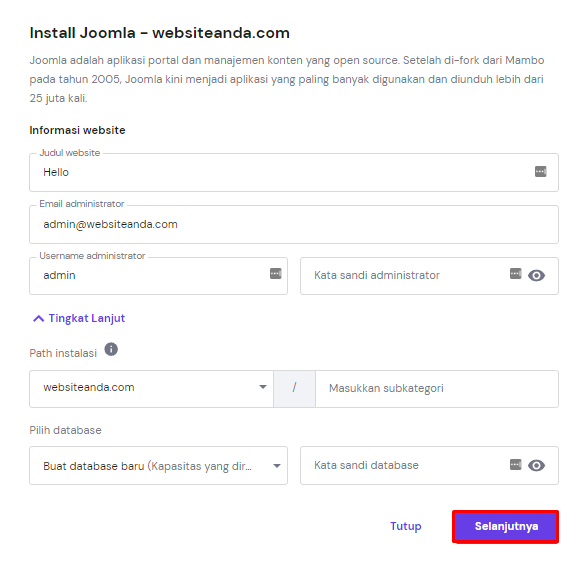587x577 pixels.
Task: Click the Tutup link
Action: (x=405, y=526)
